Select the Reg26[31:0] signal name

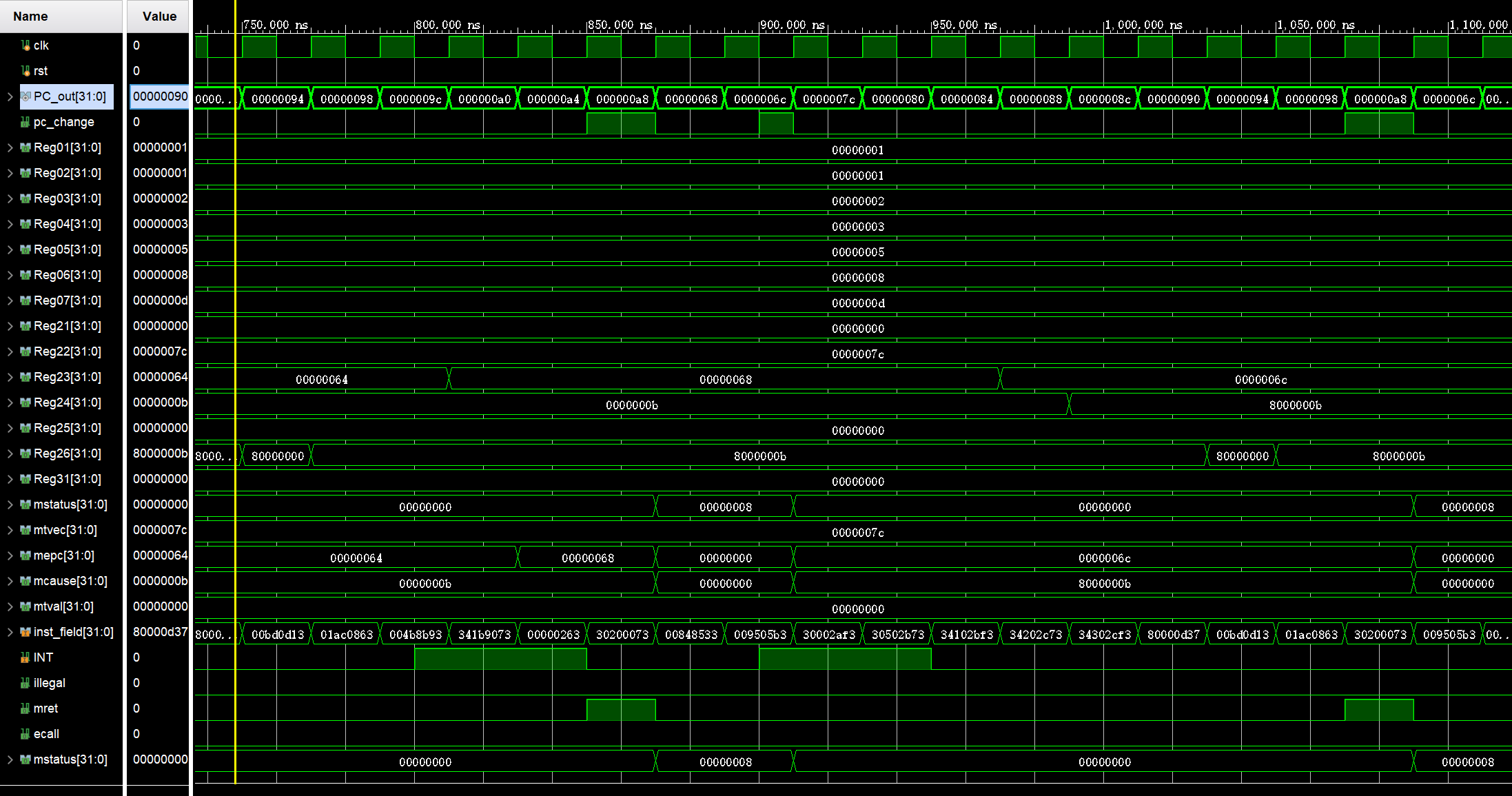coord(67,453)
